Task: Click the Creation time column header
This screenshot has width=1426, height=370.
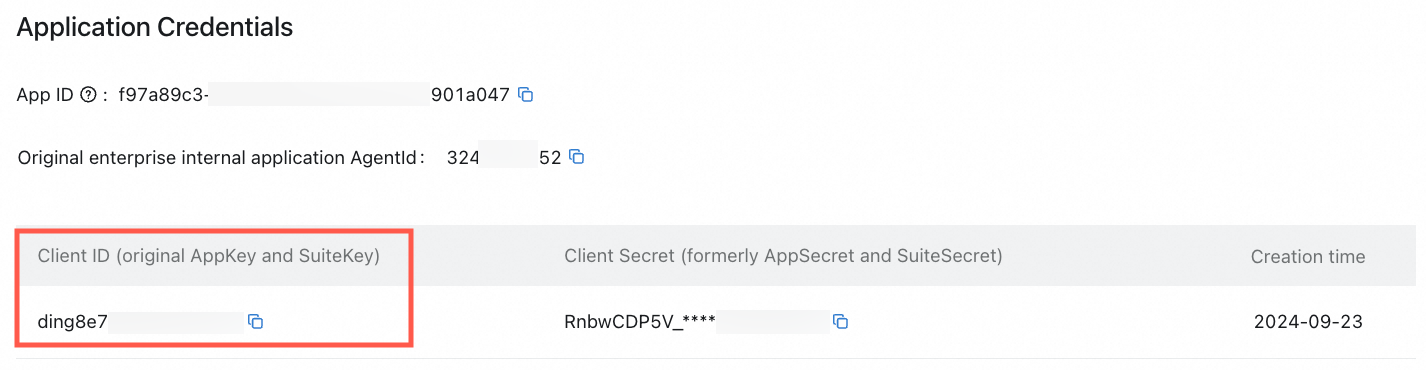Action: [x=1308, y=257]
